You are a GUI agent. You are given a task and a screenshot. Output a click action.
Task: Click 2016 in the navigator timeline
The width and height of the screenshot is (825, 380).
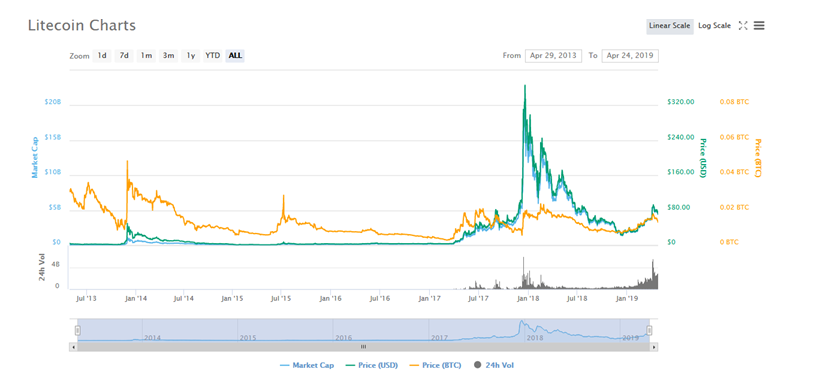point(344,337)
